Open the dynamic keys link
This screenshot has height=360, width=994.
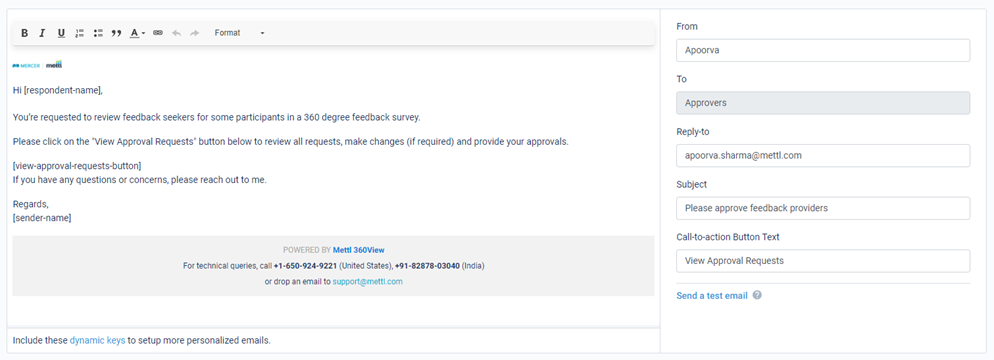[98, 340]
